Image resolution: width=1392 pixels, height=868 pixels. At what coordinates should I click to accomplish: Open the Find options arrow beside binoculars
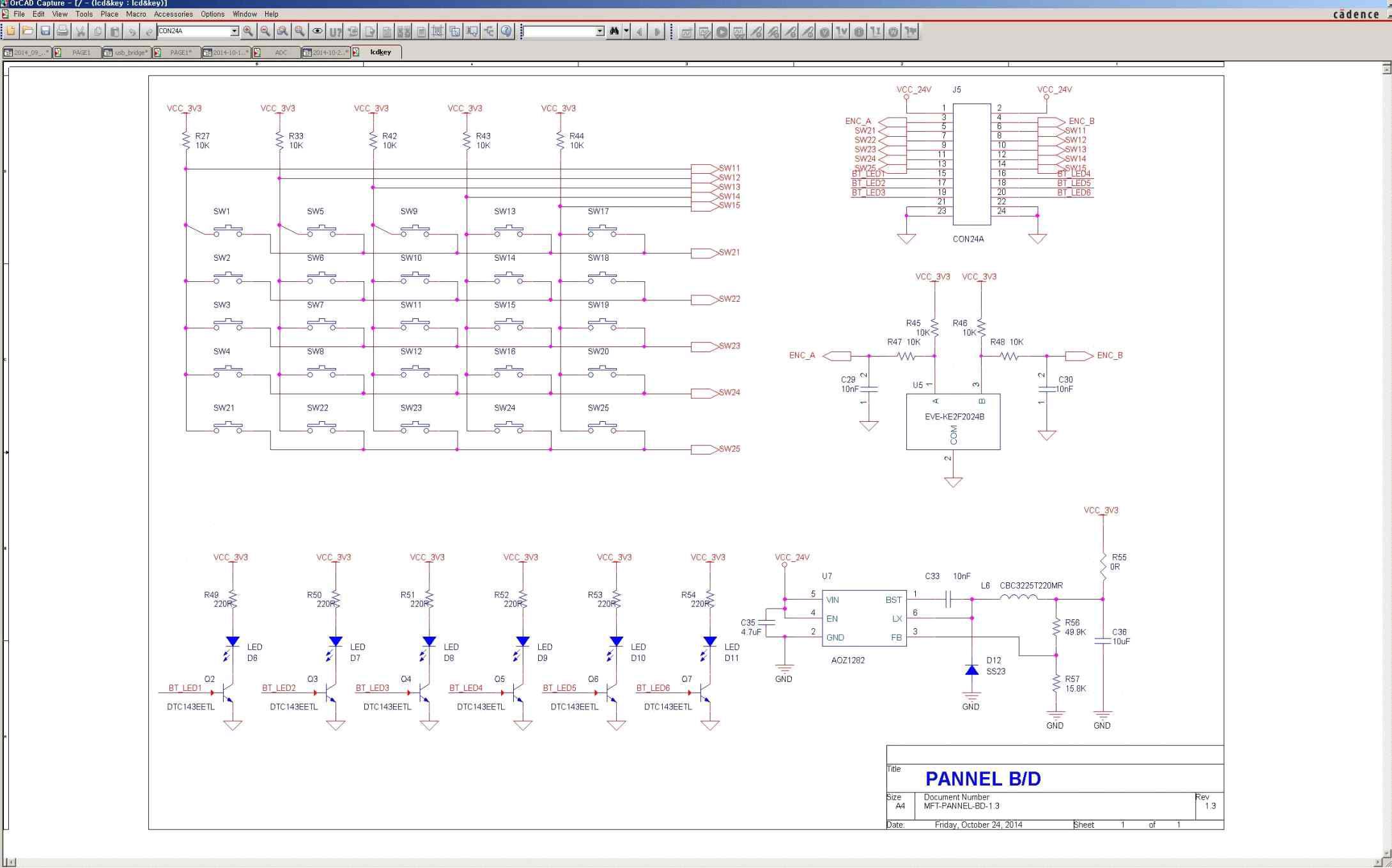[x=626, y=31]
